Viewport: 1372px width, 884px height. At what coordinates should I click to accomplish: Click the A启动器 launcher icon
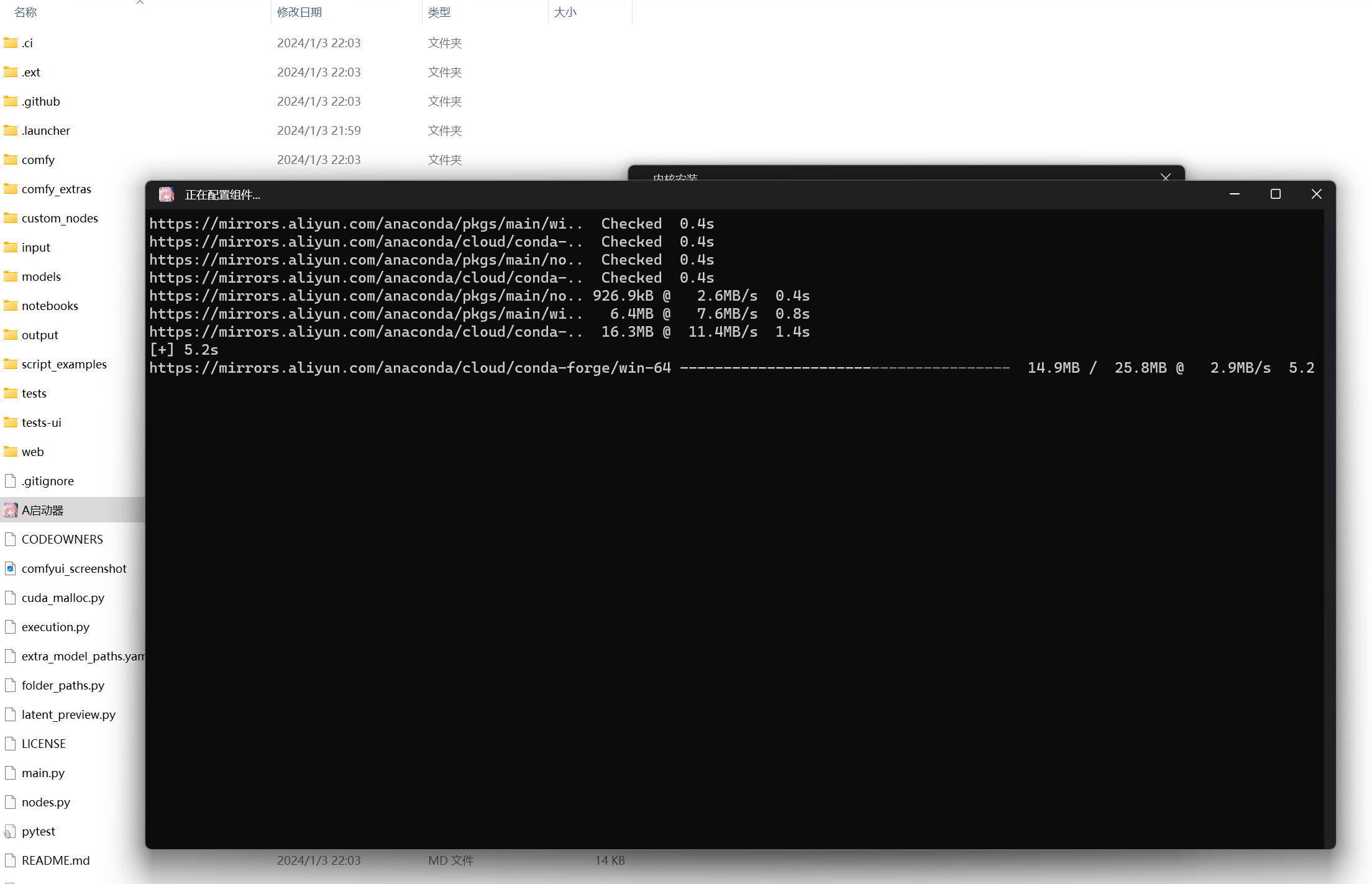[11, 510]
